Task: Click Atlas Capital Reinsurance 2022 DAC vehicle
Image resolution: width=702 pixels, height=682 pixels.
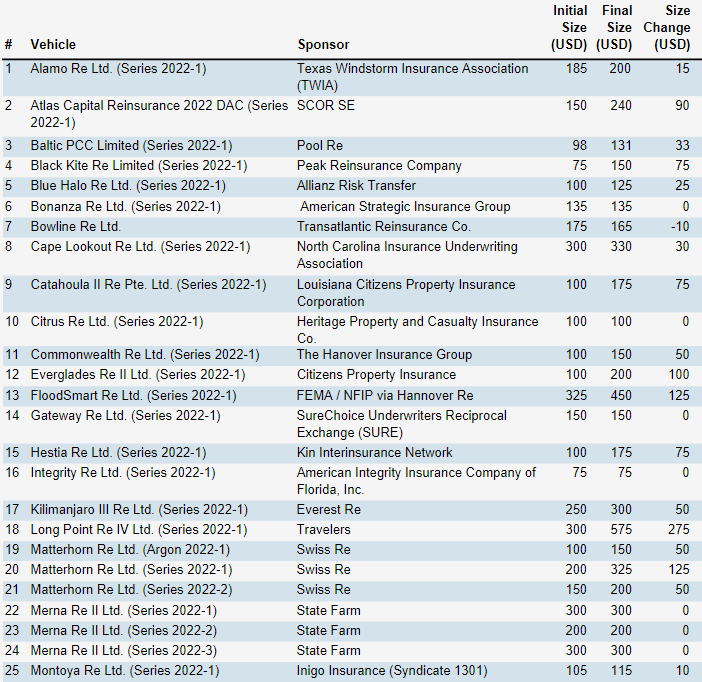Action: [159, 114]
